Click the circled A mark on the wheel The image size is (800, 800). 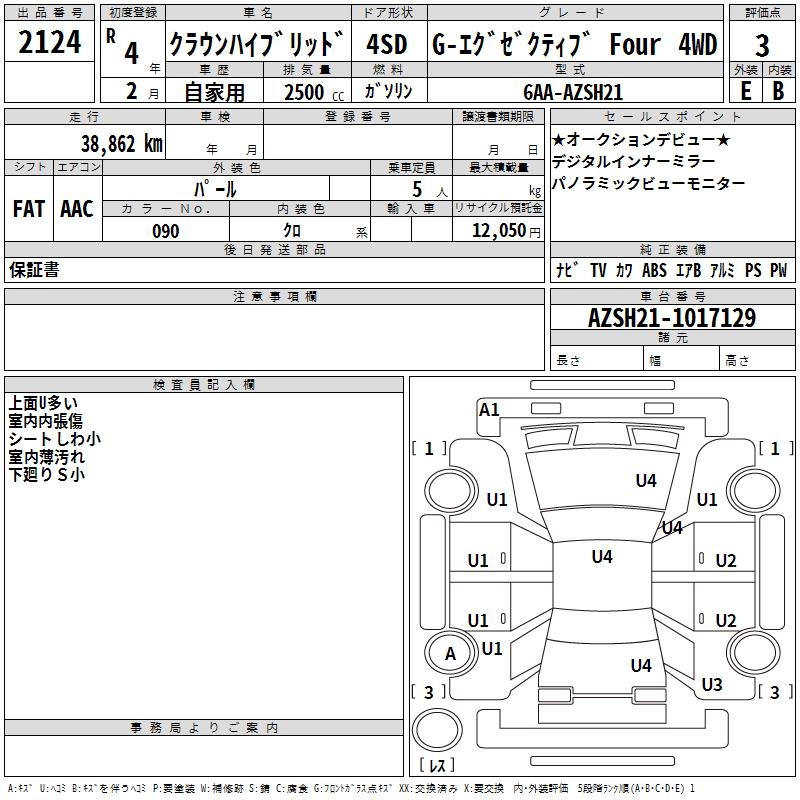(x=450, y=654)
